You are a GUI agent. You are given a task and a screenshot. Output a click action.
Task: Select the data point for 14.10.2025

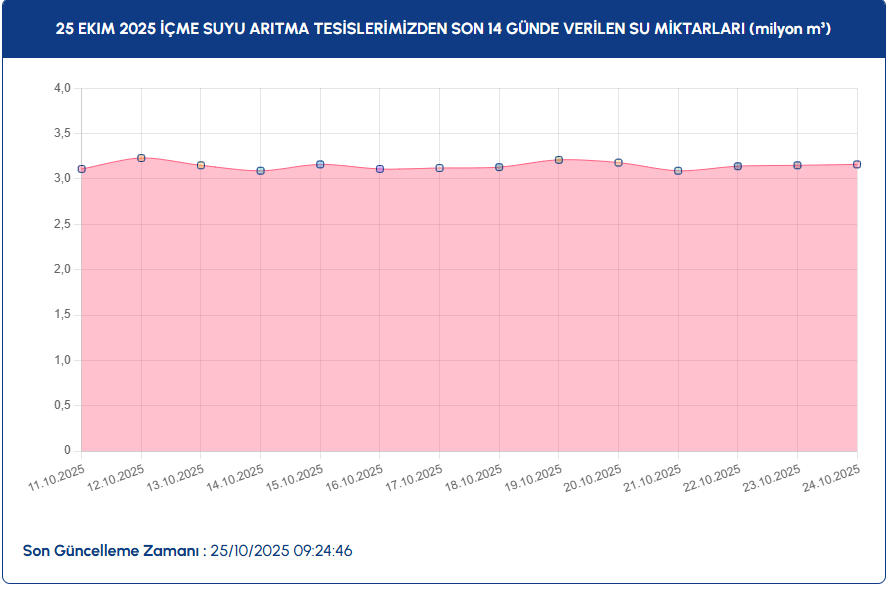[261, 171]
